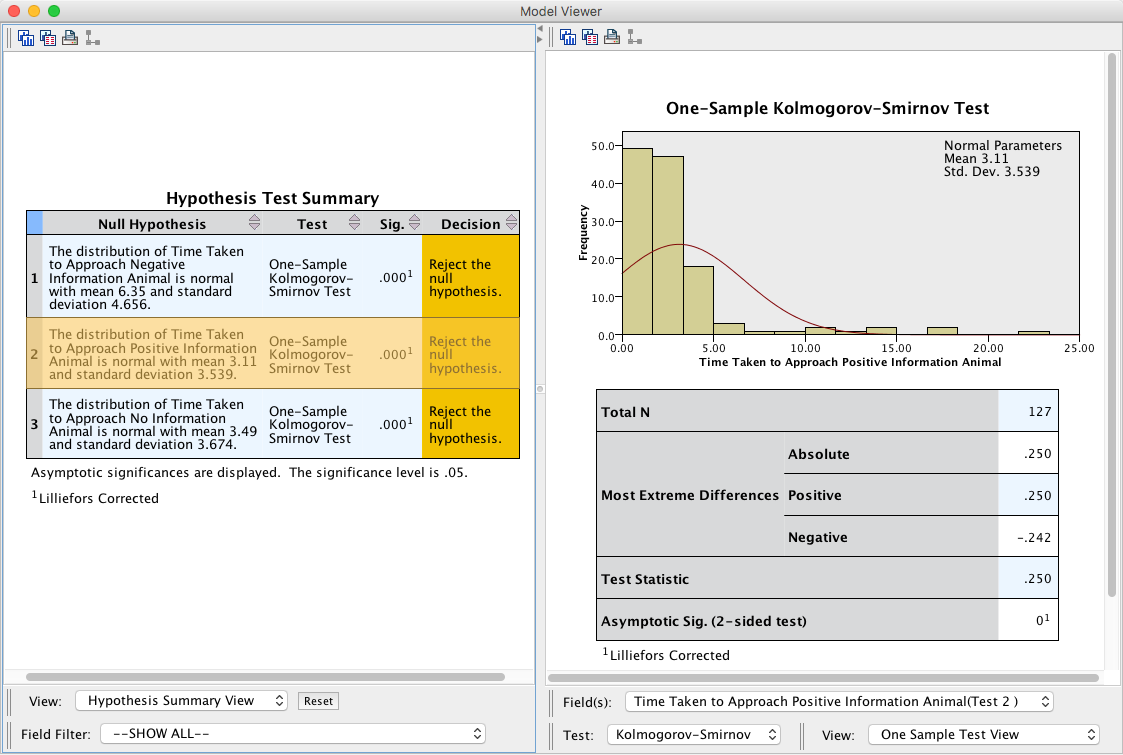The width and height of the screenshot is (1123, 755).
Task: Open the One Sample Test View dropdown
Action: point(983,734)
